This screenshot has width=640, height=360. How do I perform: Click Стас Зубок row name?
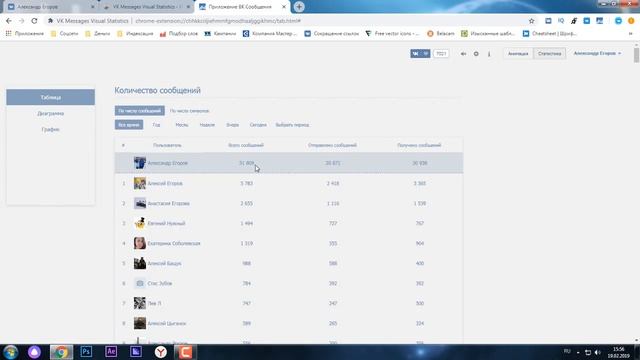pos(160,283)
